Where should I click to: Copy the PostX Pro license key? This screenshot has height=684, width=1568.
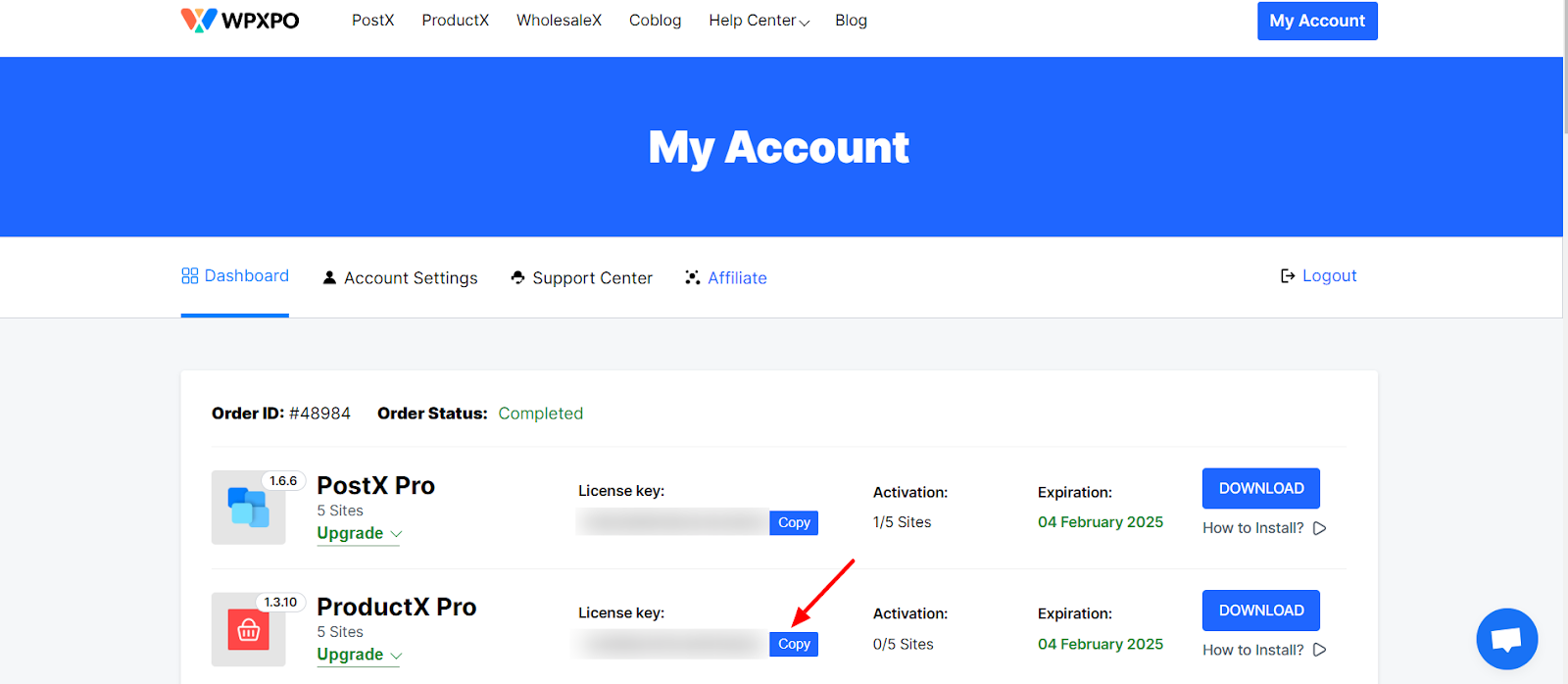pyautogui.click(x=794, y=523)
